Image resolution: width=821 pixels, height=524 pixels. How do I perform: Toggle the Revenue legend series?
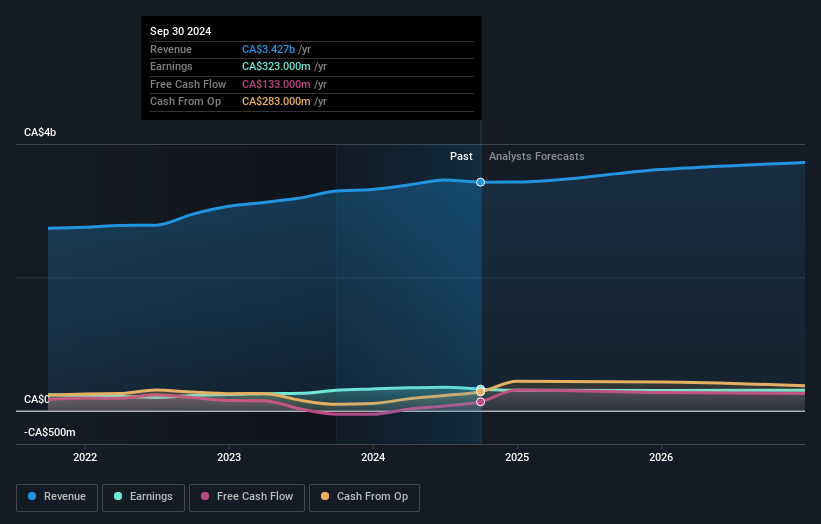point(57,497)
